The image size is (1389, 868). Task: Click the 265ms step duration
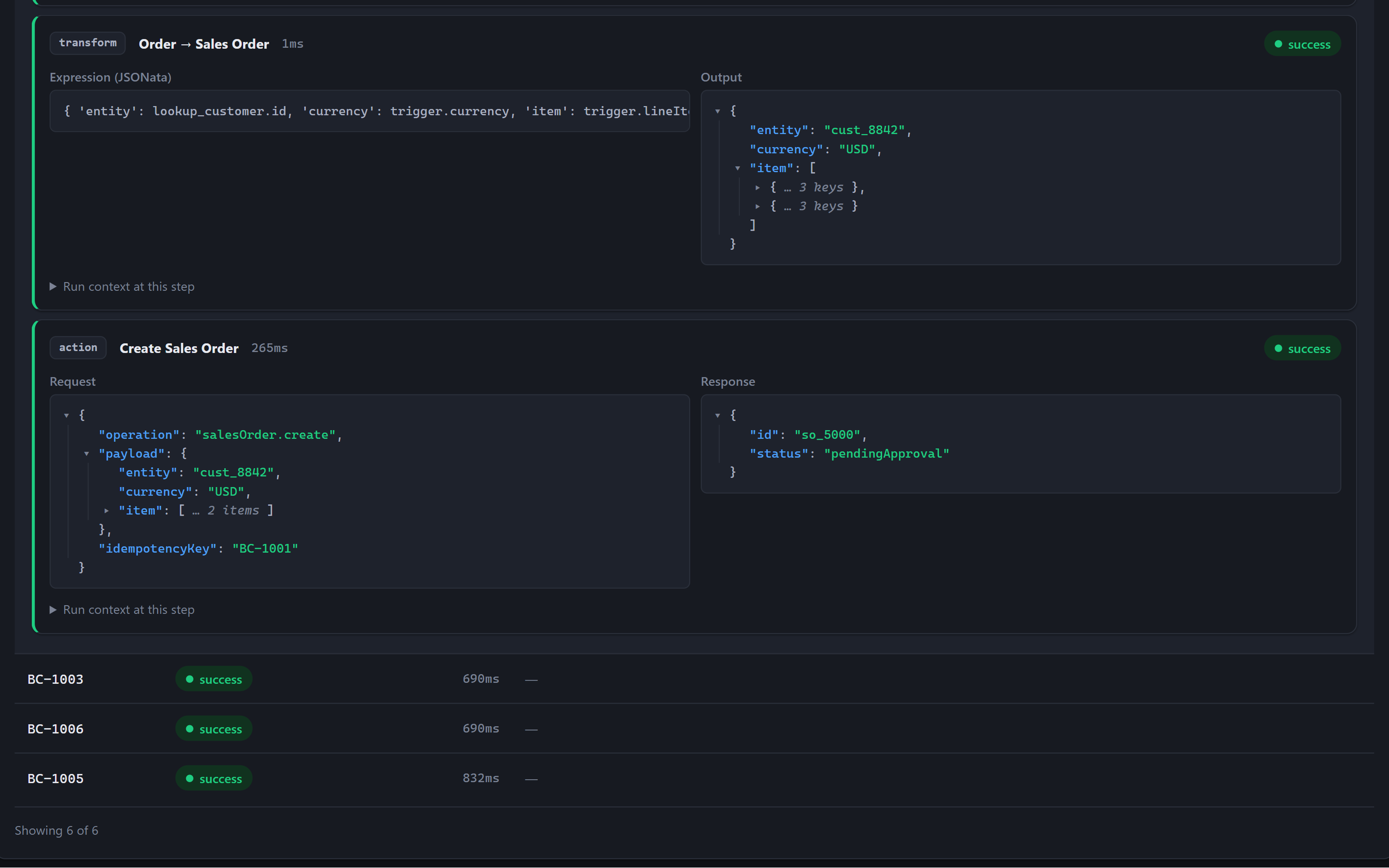click(x=270, y=349)
